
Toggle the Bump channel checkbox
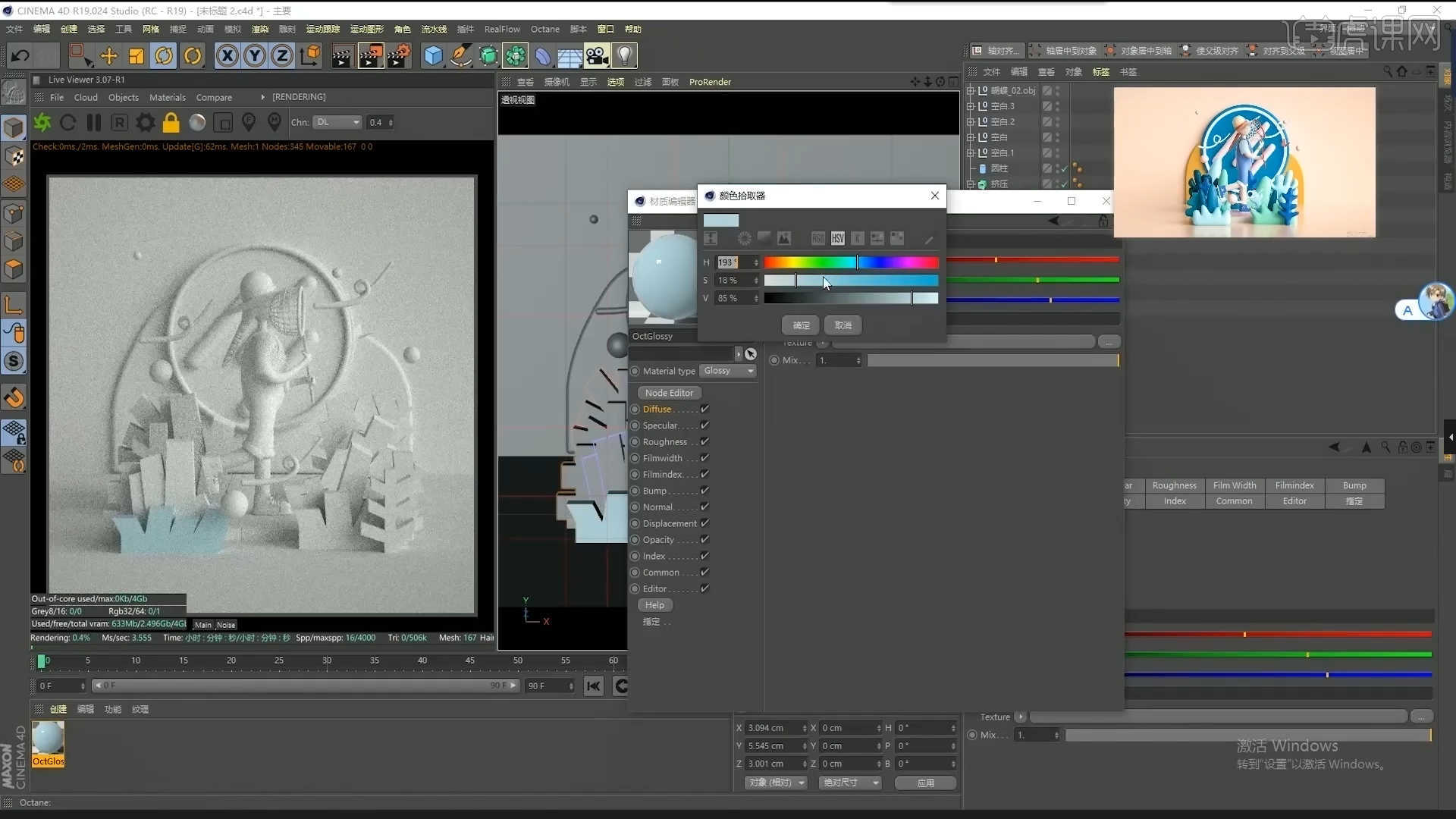pos(704,491)
